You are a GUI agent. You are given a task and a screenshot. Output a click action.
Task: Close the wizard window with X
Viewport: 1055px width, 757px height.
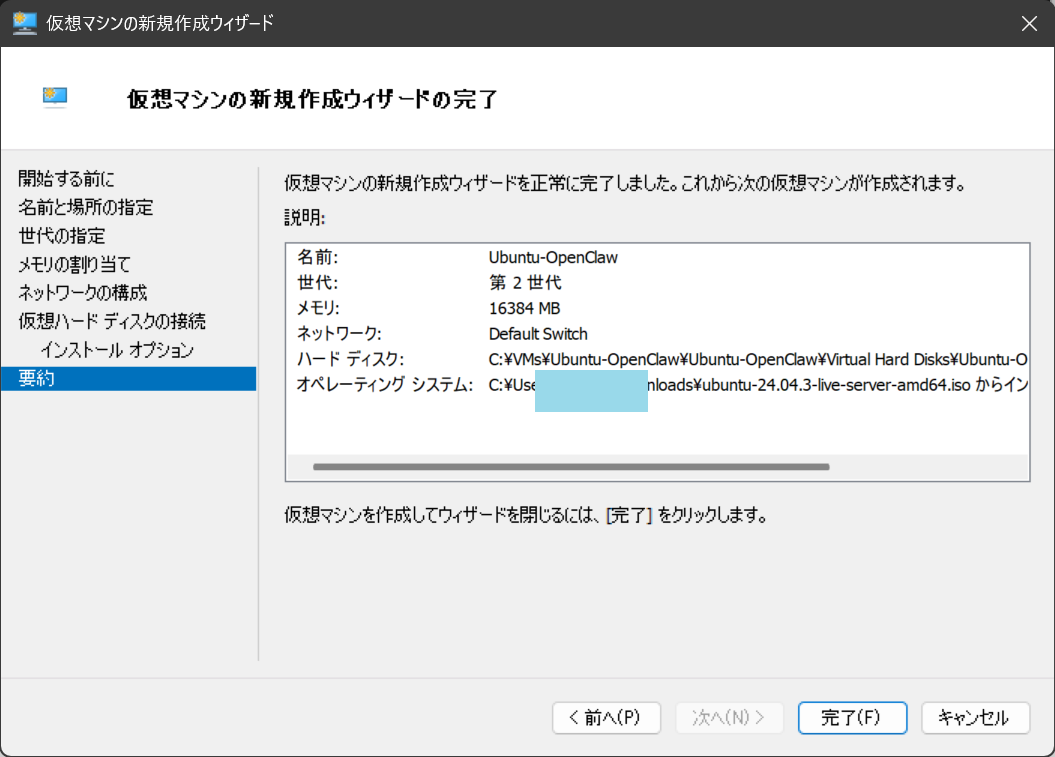(x=1028, y=23)
